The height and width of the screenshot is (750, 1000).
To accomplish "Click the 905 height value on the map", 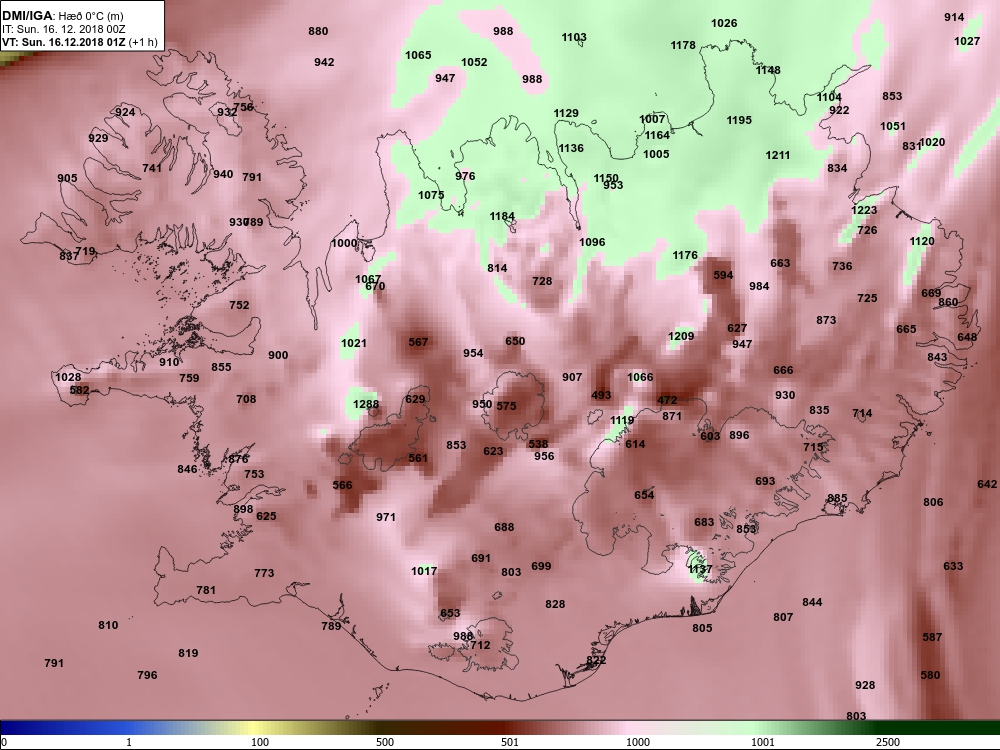I will click(67, 178).
